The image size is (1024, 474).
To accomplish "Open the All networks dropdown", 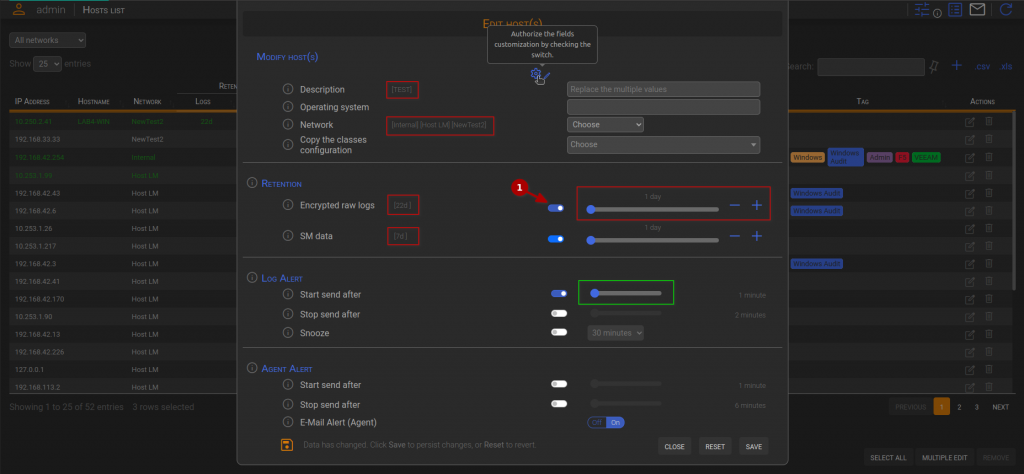I will pyautogui.click(x=48, y=40).
